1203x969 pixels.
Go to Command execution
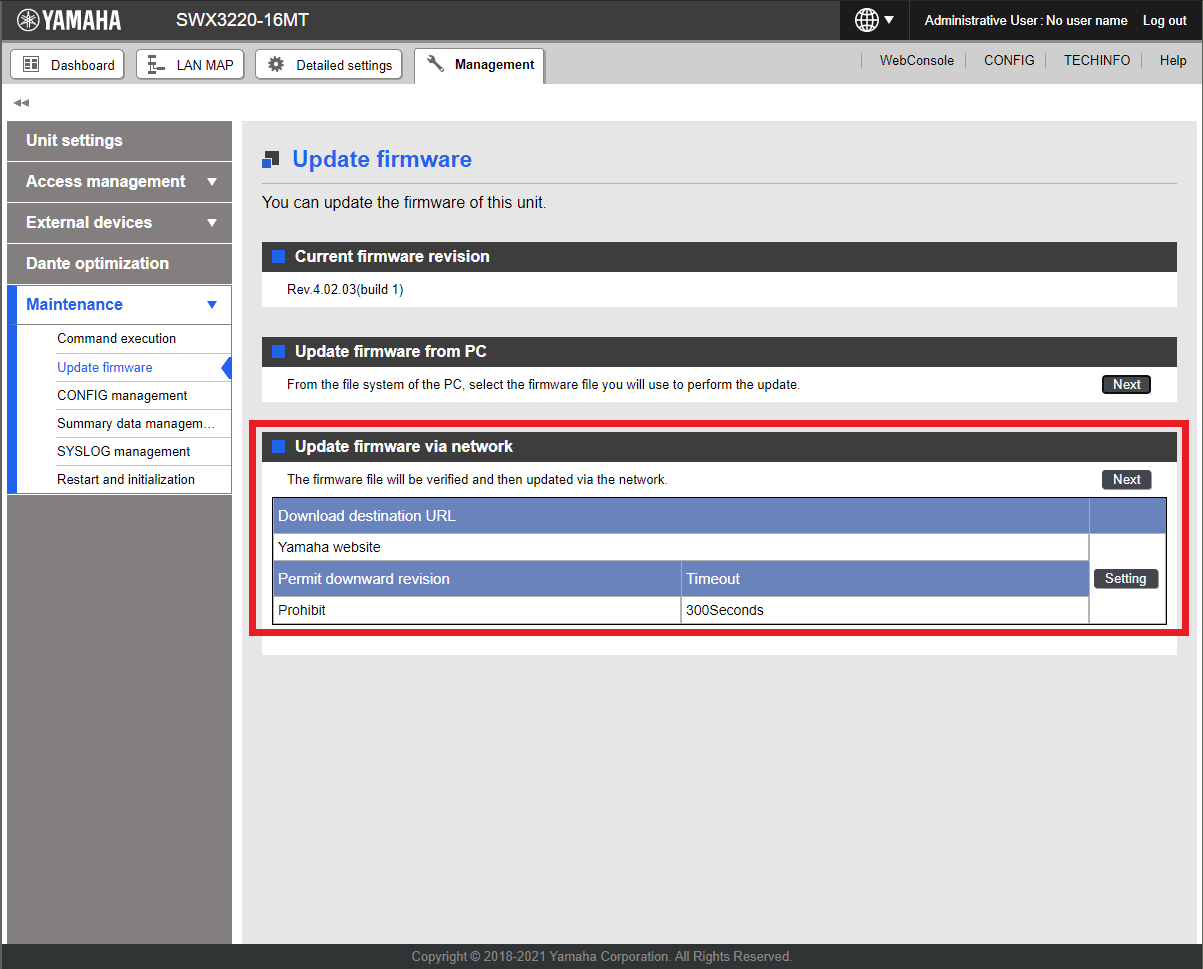[117, 339]
